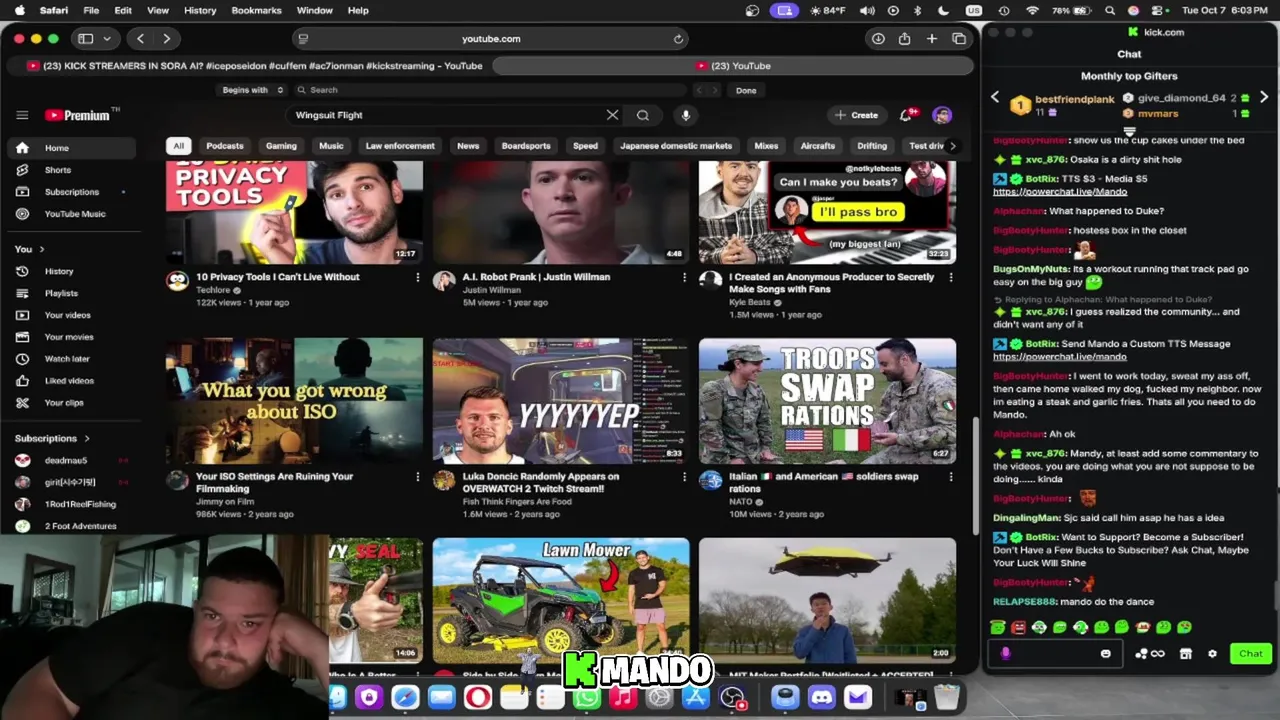
Task: Select the Gaming category chip
Action: coord(281,146)
